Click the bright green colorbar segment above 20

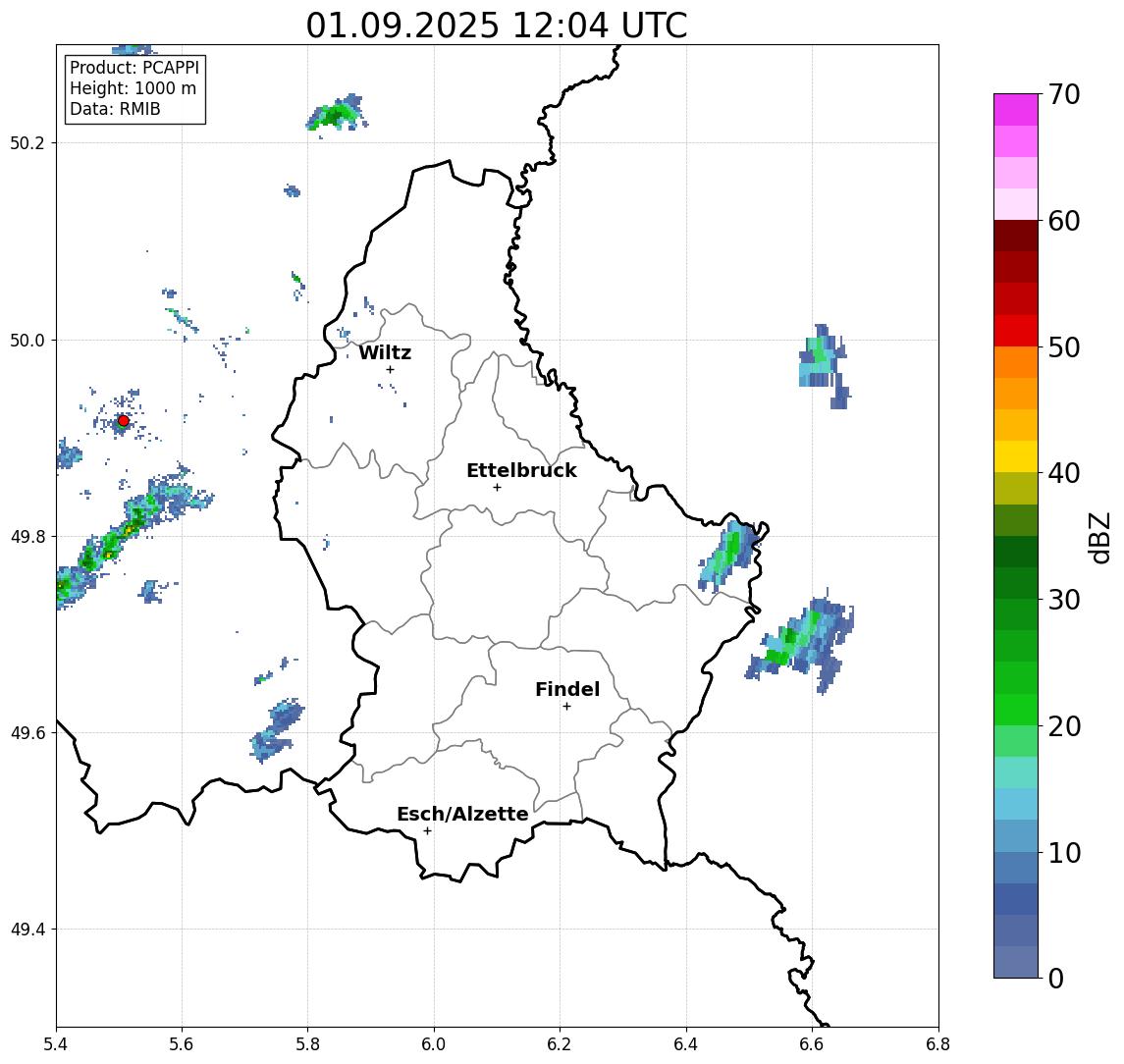tap(1016, 709)
